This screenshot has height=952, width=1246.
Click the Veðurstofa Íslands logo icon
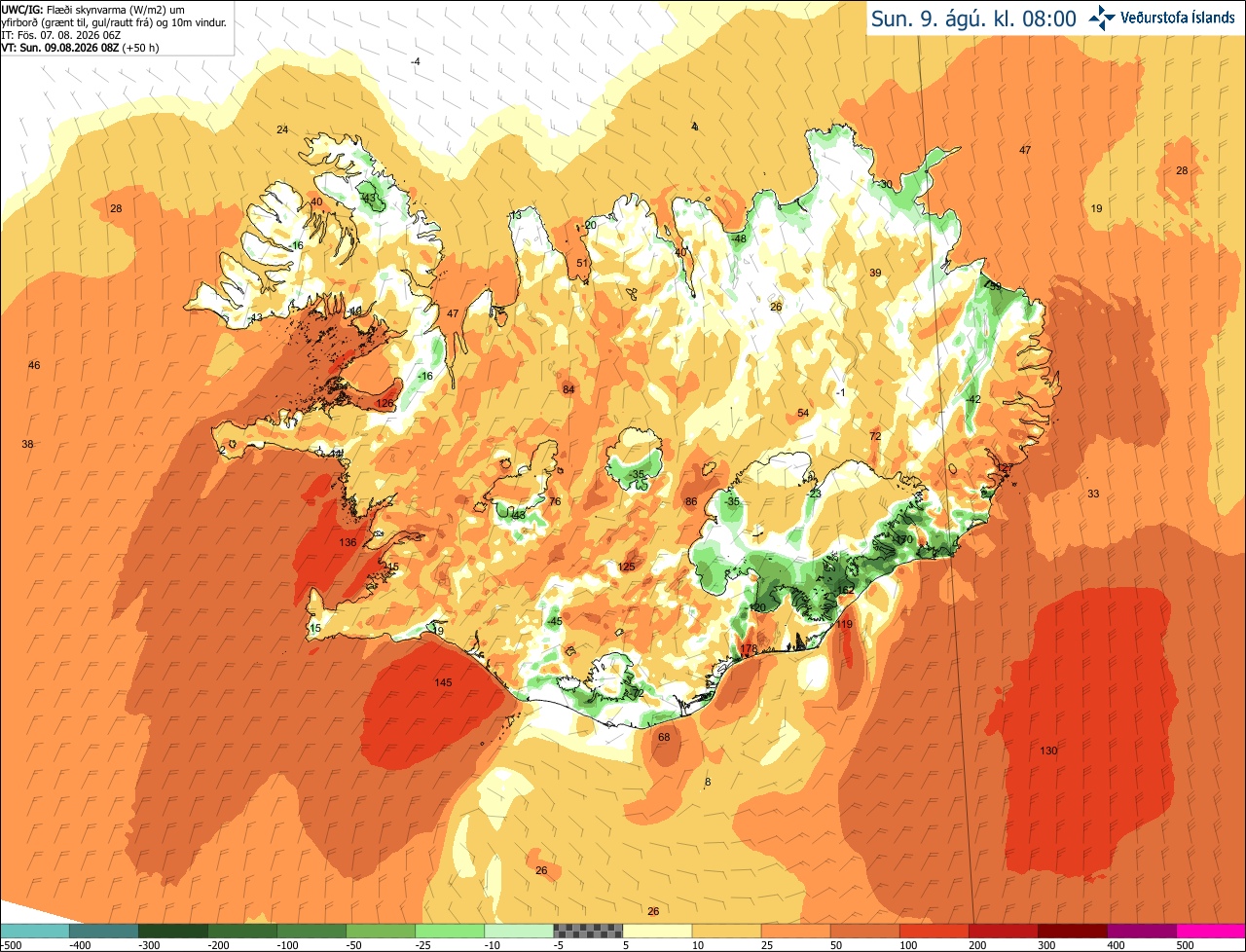pos(1102,18)
